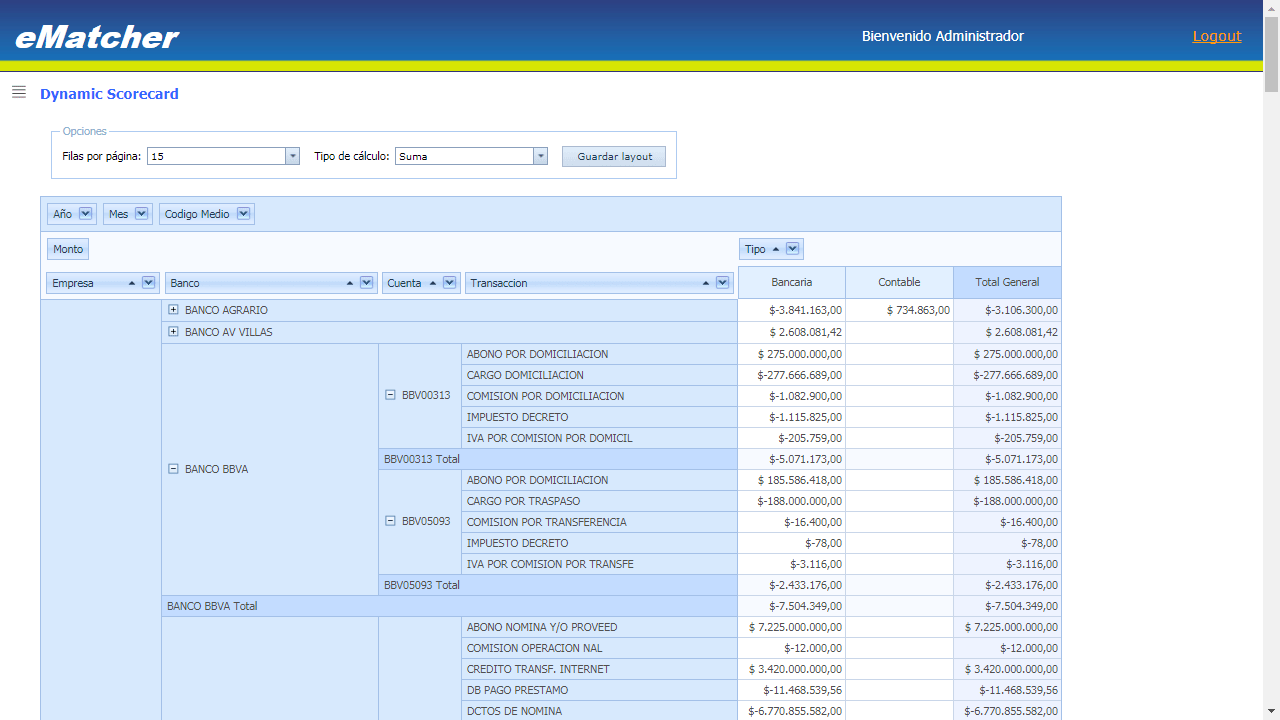Collapse the BANCO BBVA group
This screenshot has width=1280, height=720.
pyautogui.click(x=172, y=468)
